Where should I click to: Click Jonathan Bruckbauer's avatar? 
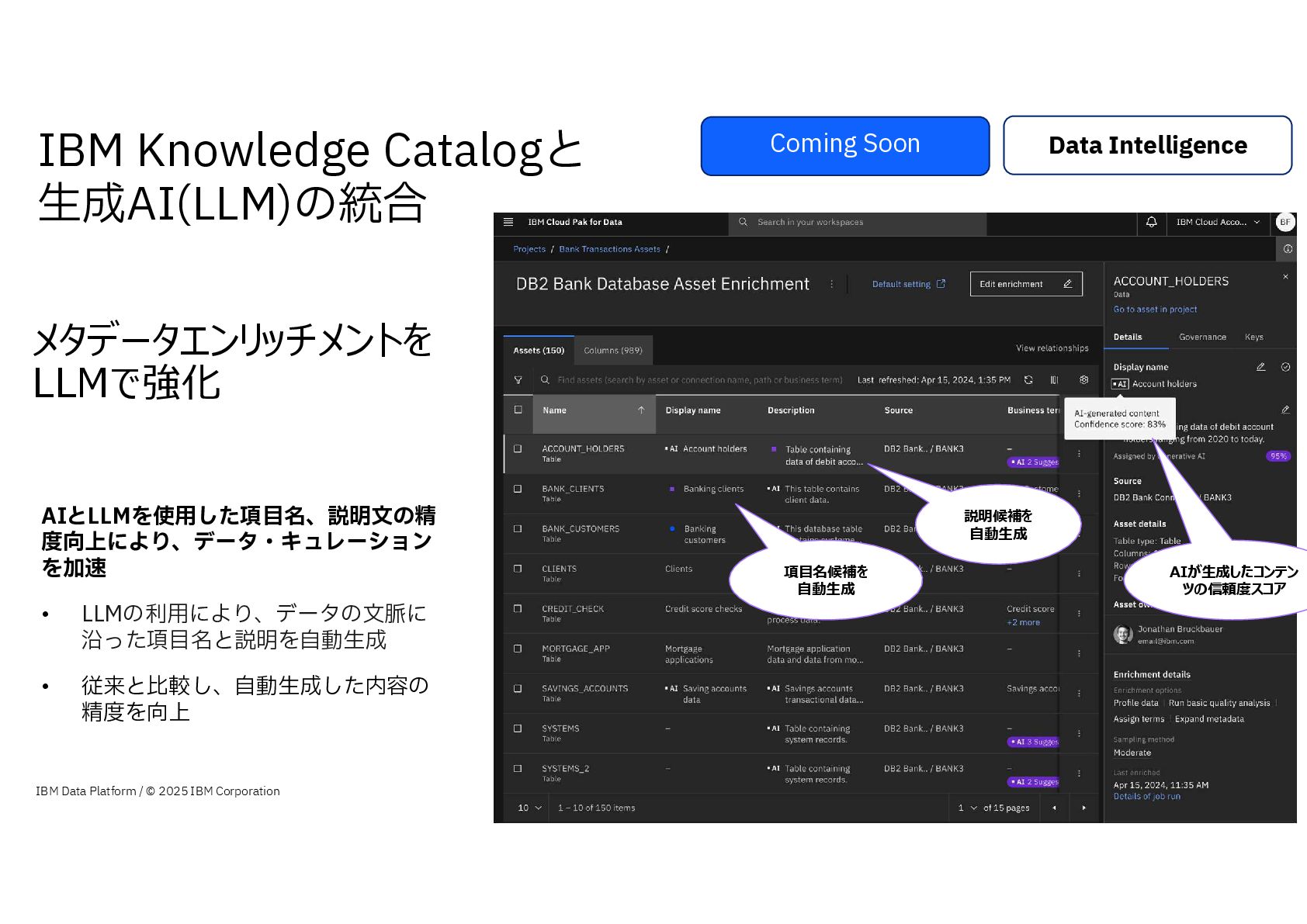1123,635
